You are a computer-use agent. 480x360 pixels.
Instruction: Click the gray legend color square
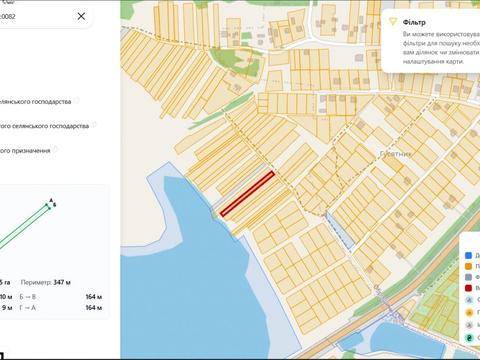(x=469, y=277)
